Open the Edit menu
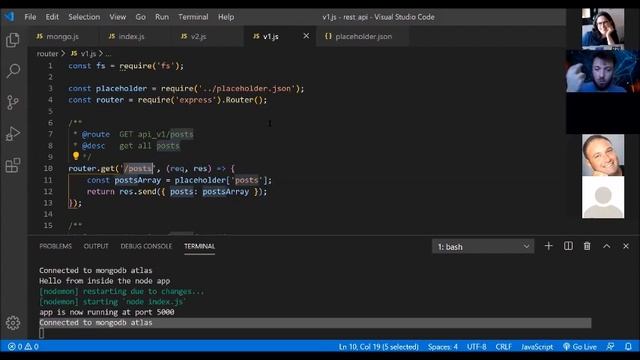 point(52,17)
